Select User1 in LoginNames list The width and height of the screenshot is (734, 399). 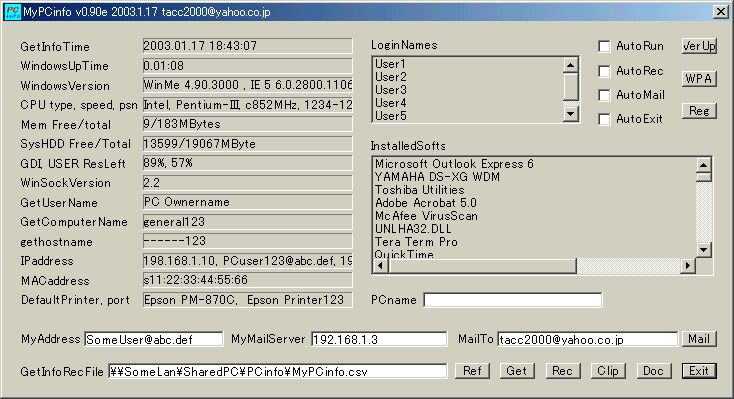tap(468, 64)
